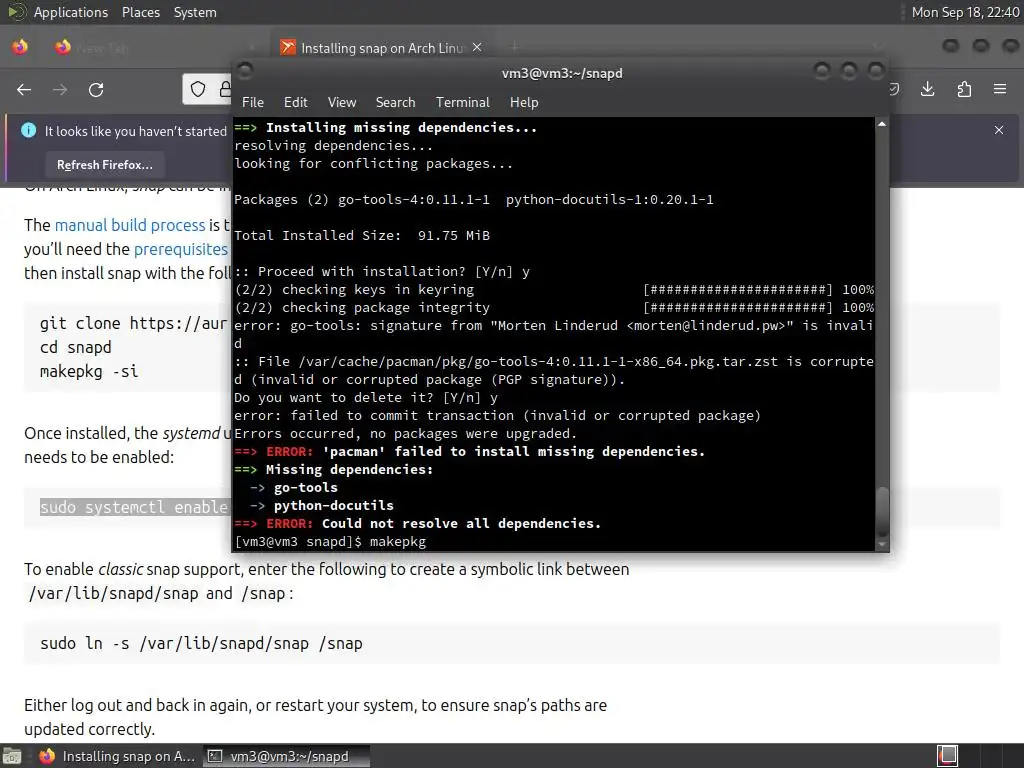Click the terminal title bar vm3@vm3:~/snapd

[x=562, y=73]
